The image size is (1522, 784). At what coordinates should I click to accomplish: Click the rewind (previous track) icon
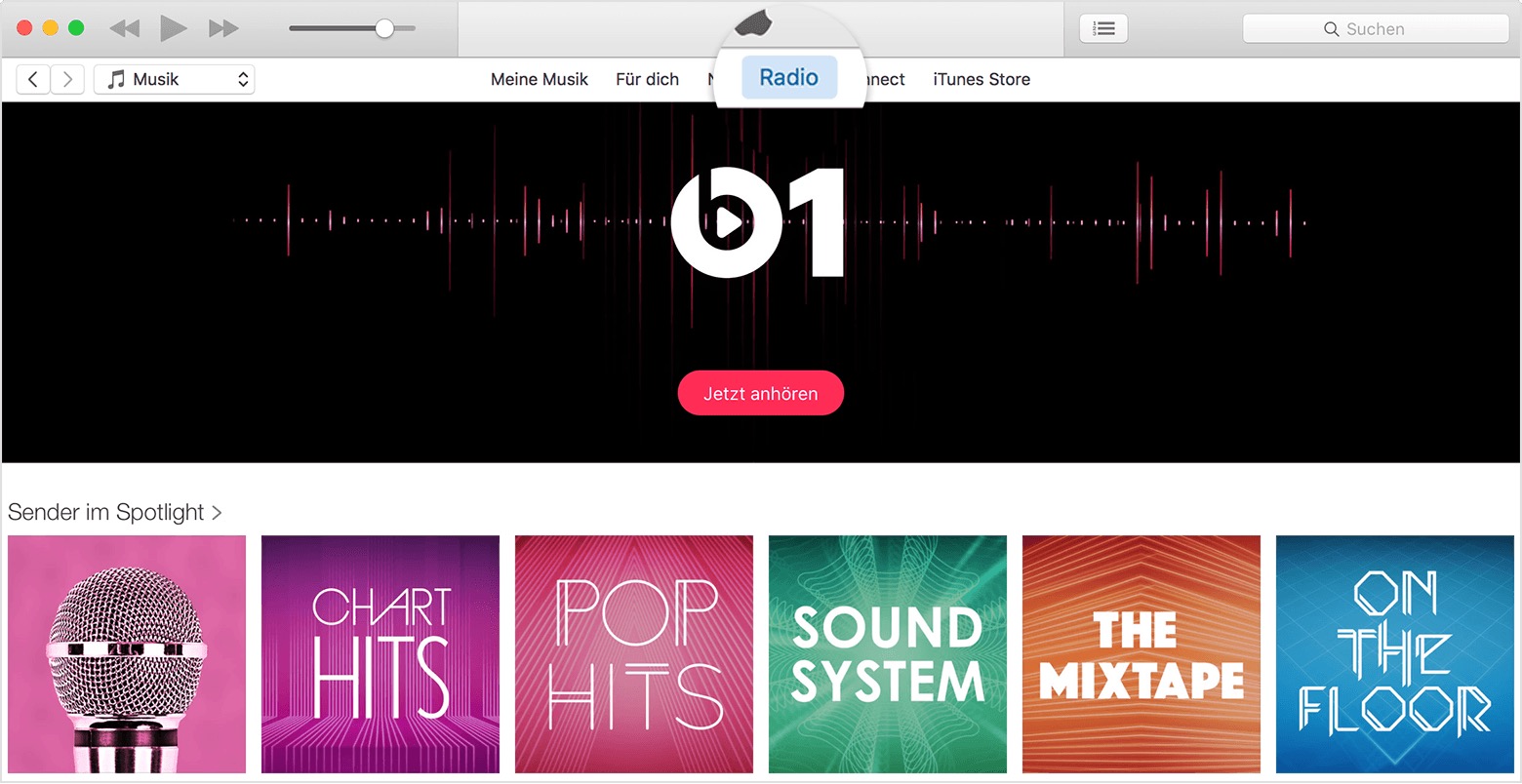124,28
